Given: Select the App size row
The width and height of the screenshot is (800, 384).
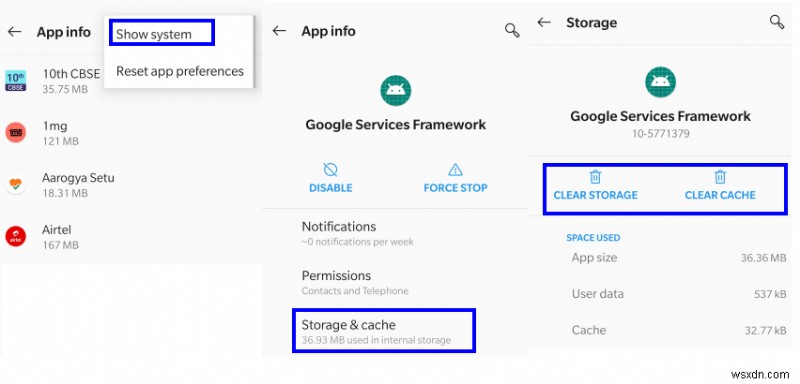Looking at the screenshot, I should [x=679, y=258].
